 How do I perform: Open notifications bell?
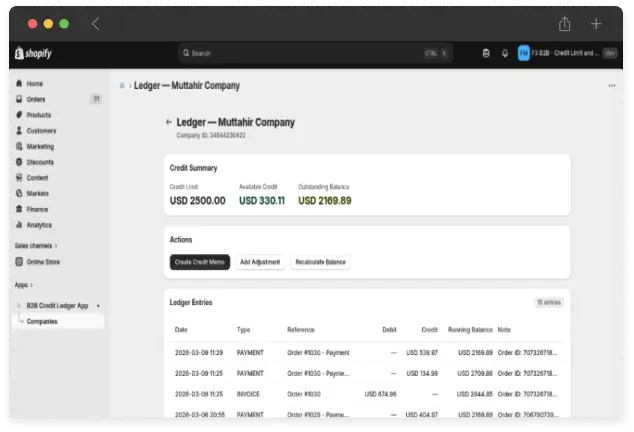(x=505, y=53)
